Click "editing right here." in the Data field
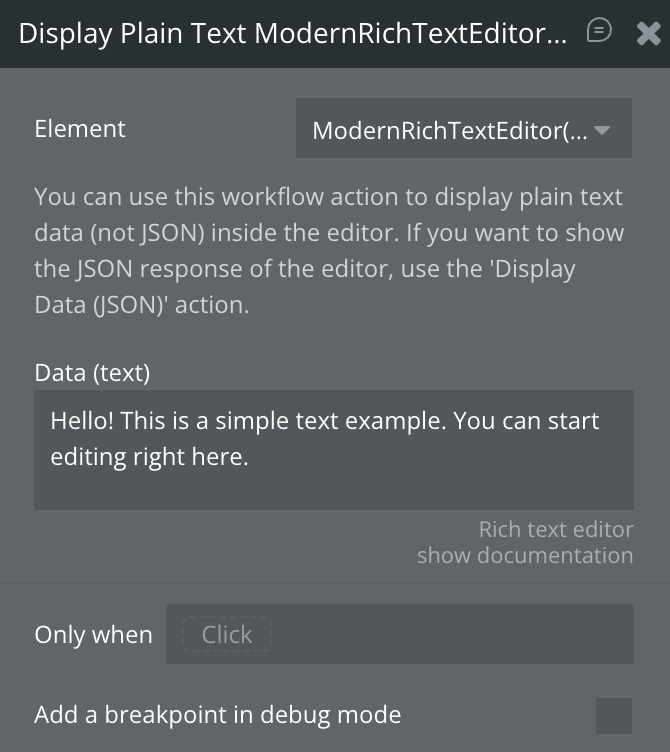The image size is (670, 752). (x=148, y=457)
